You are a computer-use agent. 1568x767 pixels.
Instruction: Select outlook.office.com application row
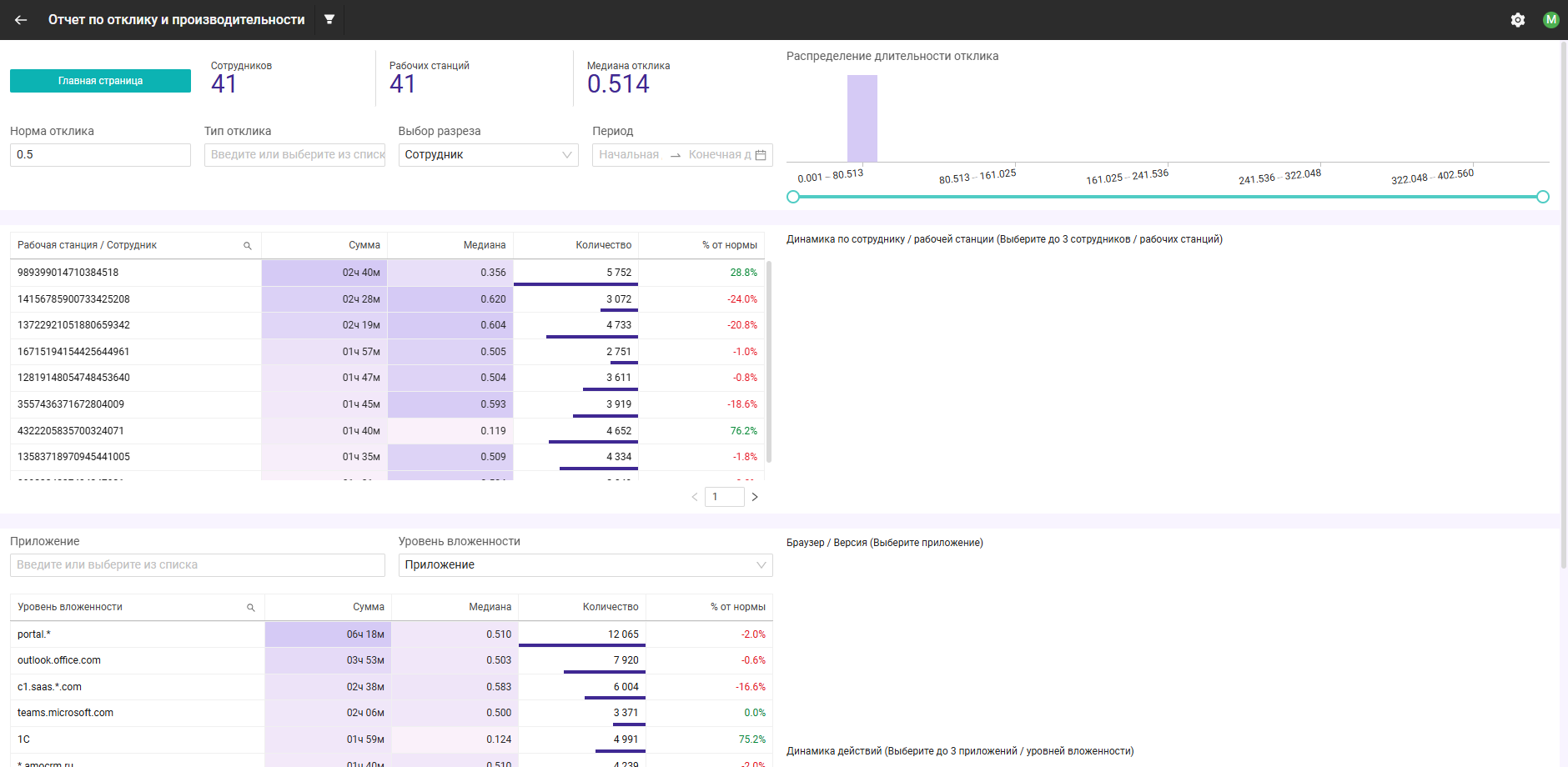[391, 660]
